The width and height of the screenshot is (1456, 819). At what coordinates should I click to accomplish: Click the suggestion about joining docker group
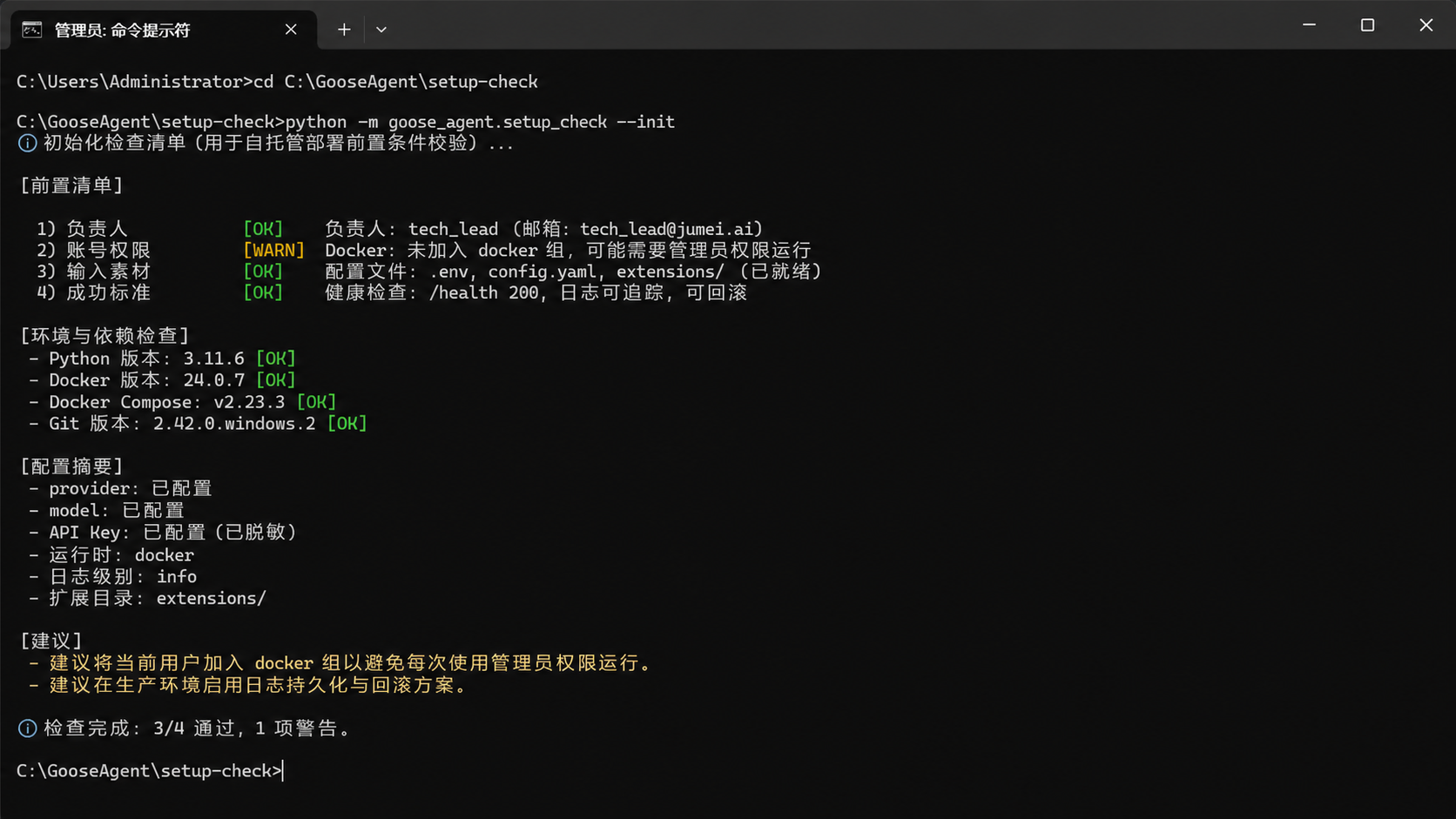(x=340, y=663)
